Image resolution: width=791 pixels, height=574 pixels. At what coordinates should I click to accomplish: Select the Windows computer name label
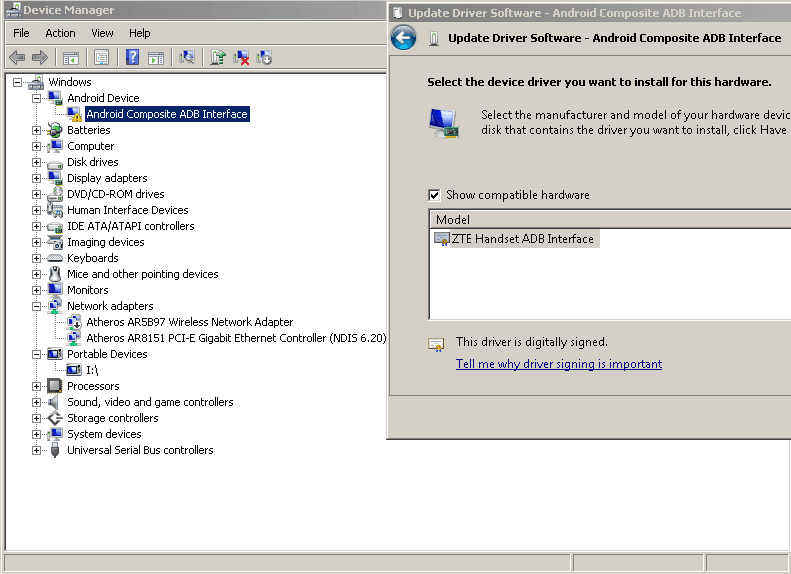tap(70, 82)
